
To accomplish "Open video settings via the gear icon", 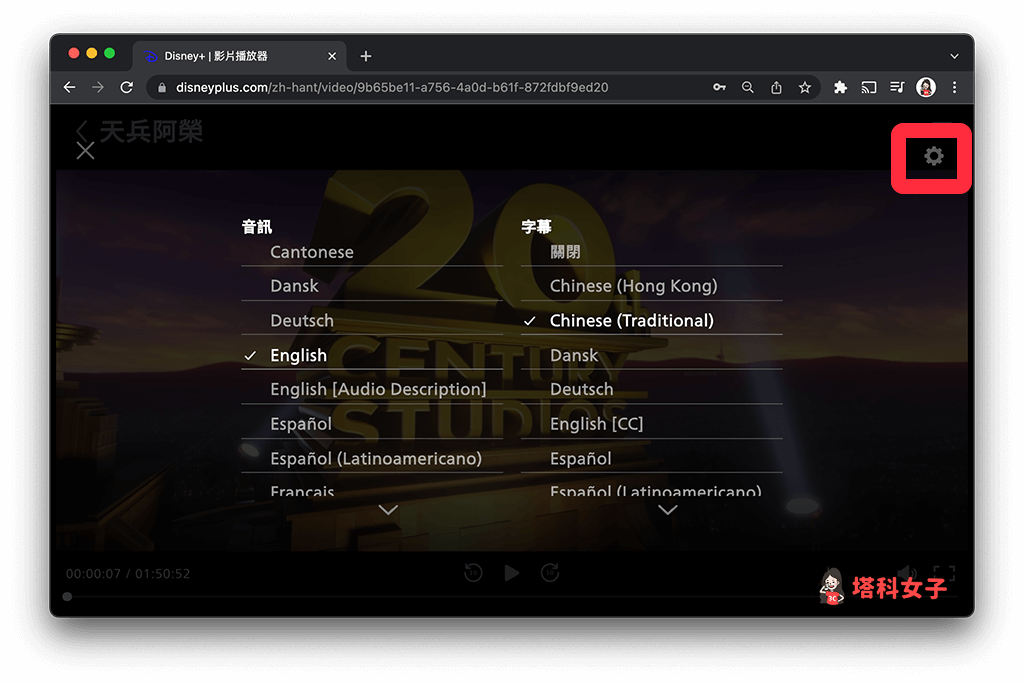I will tap(932, 157).
